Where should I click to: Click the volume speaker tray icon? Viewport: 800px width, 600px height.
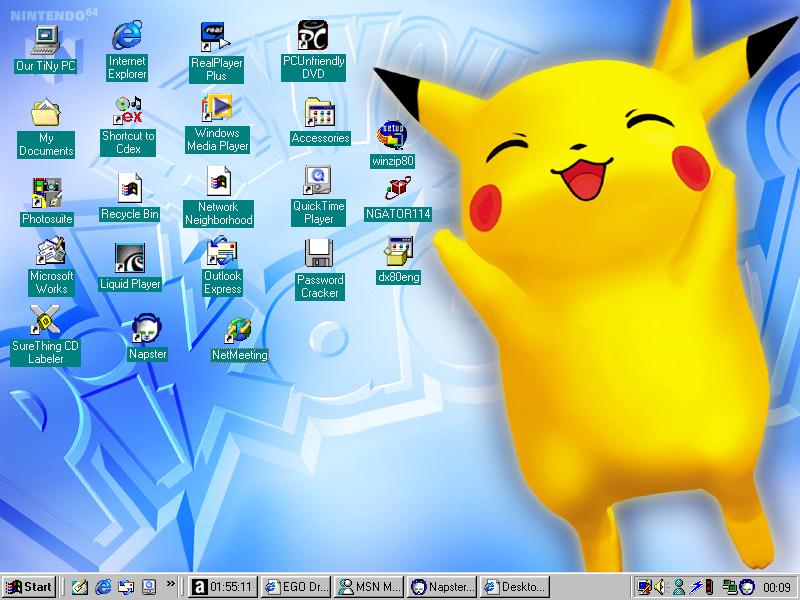661,587
